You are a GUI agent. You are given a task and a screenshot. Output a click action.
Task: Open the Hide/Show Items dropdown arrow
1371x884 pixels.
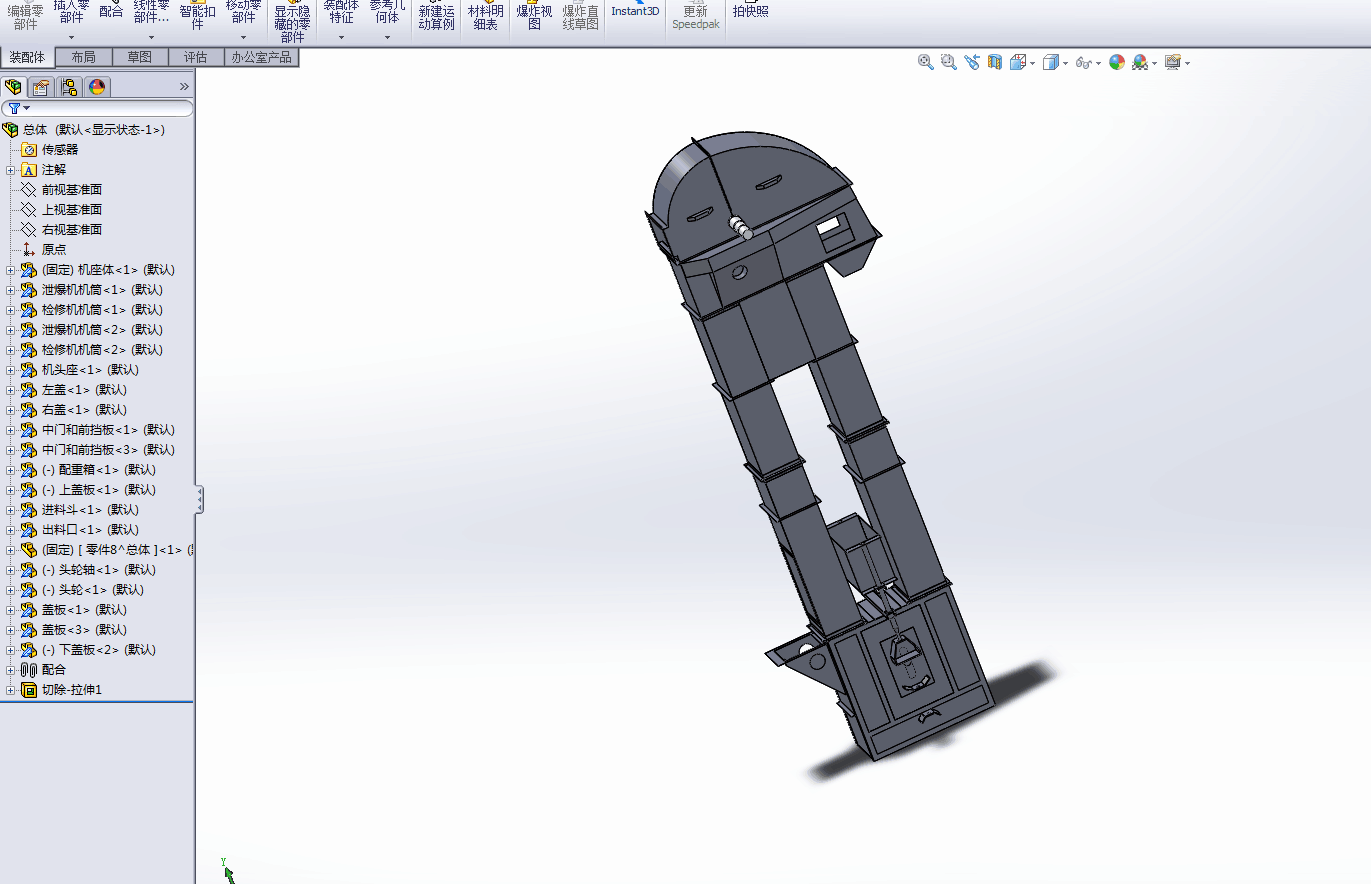coord(1098,63)
